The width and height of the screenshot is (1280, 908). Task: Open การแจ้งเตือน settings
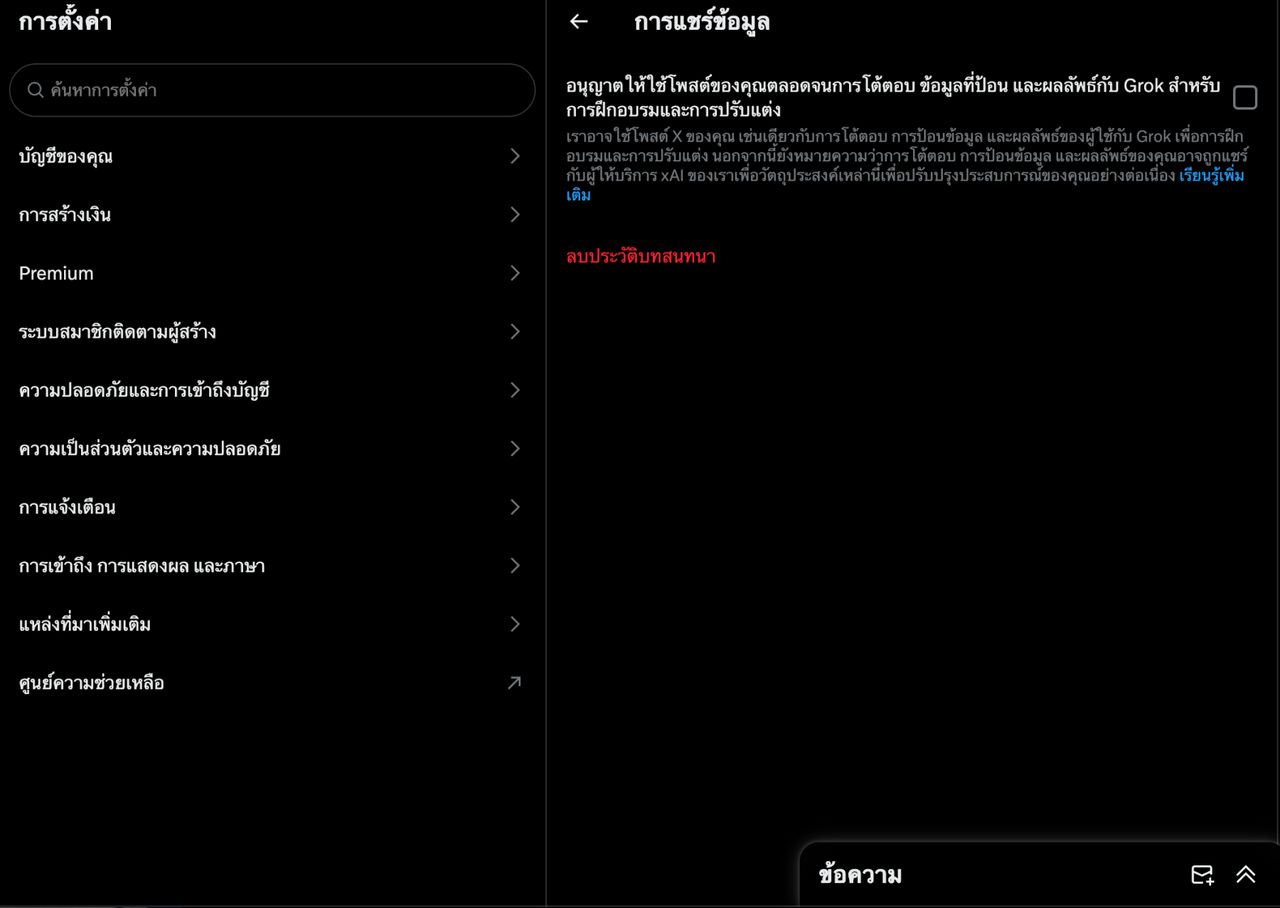tap(272, 507)
